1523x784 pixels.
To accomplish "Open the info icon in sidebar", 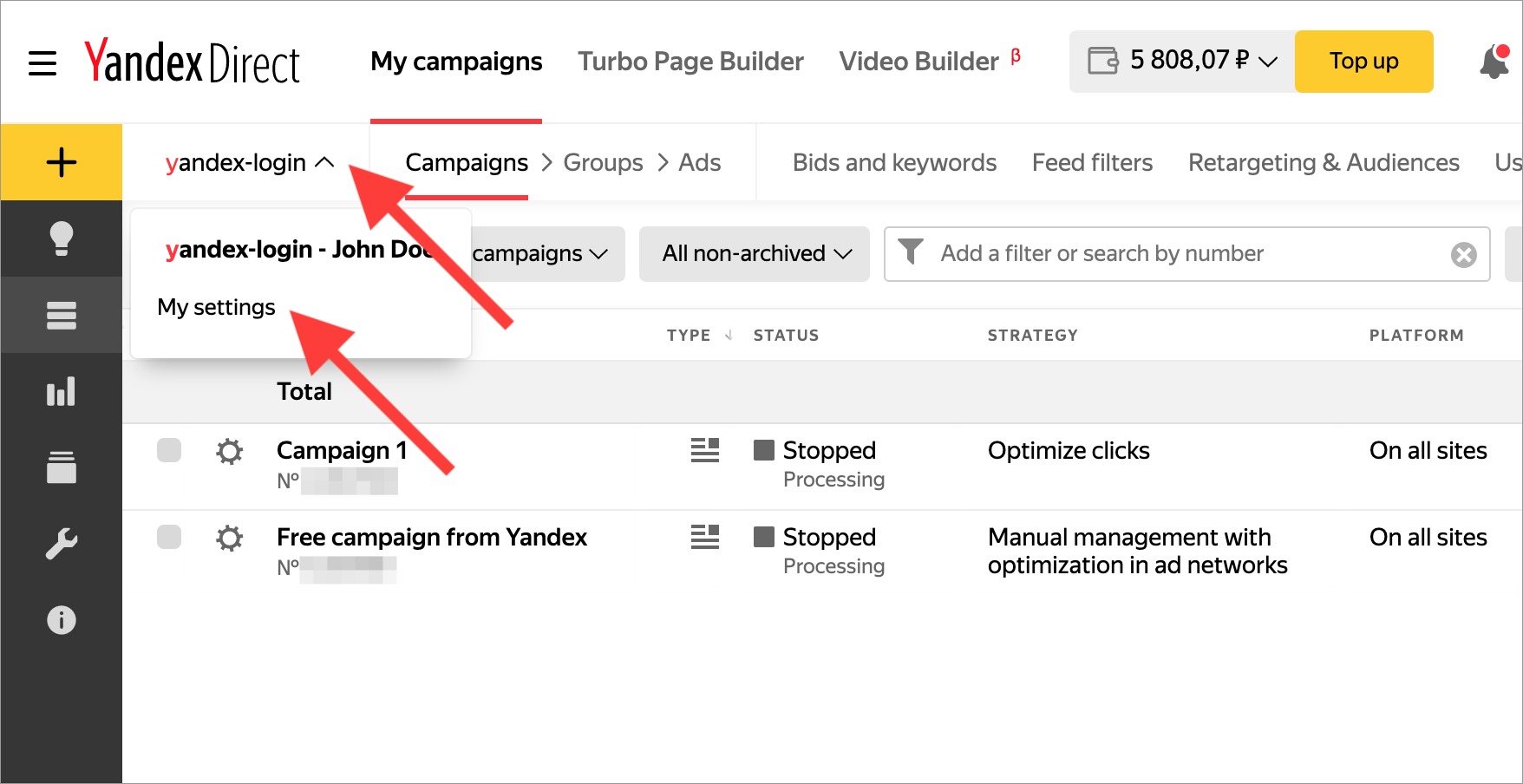I will coord(62,620).
